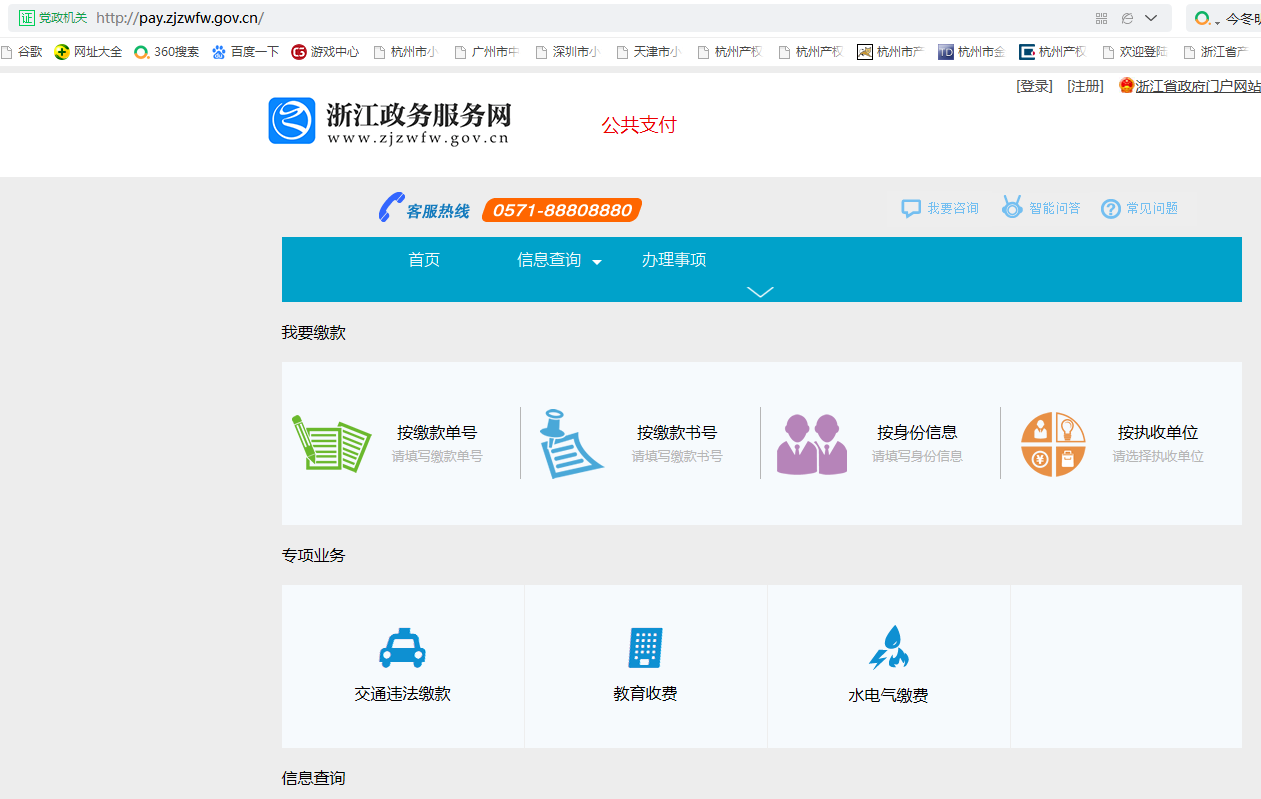This screenshot has height=799, width=1261.
Task: Click the 我要缴款 section heading
Action: tap(314, 333)
